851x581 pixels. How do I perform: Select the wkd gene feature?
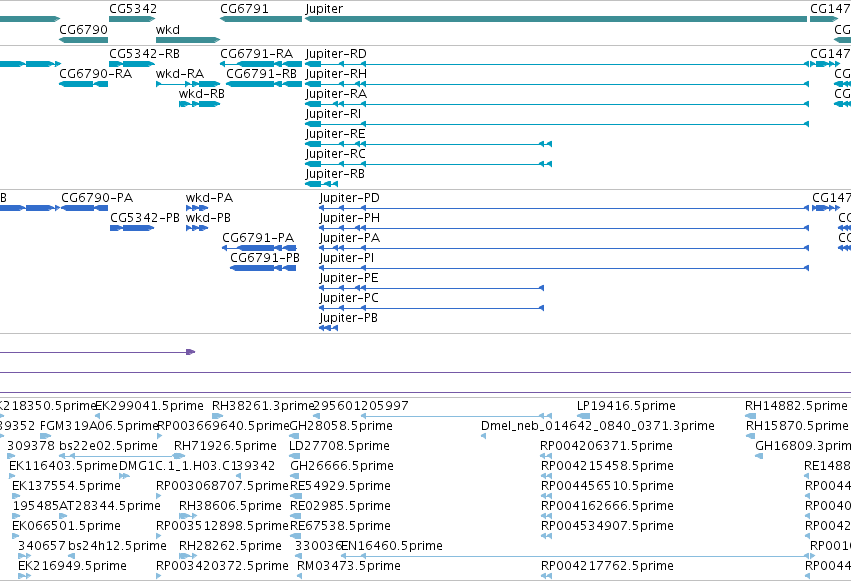coord(188,40)
